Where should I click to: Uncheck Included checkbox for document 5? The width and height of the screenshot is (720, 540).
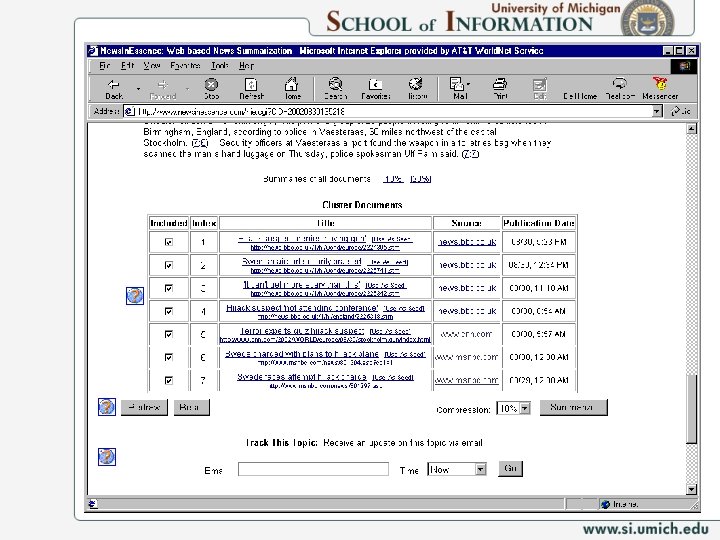click(x=169, y=334)
